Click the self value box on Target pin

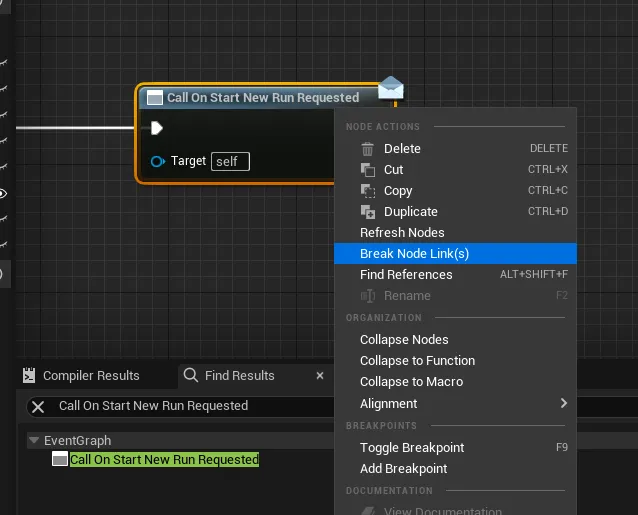coord(230,161)
